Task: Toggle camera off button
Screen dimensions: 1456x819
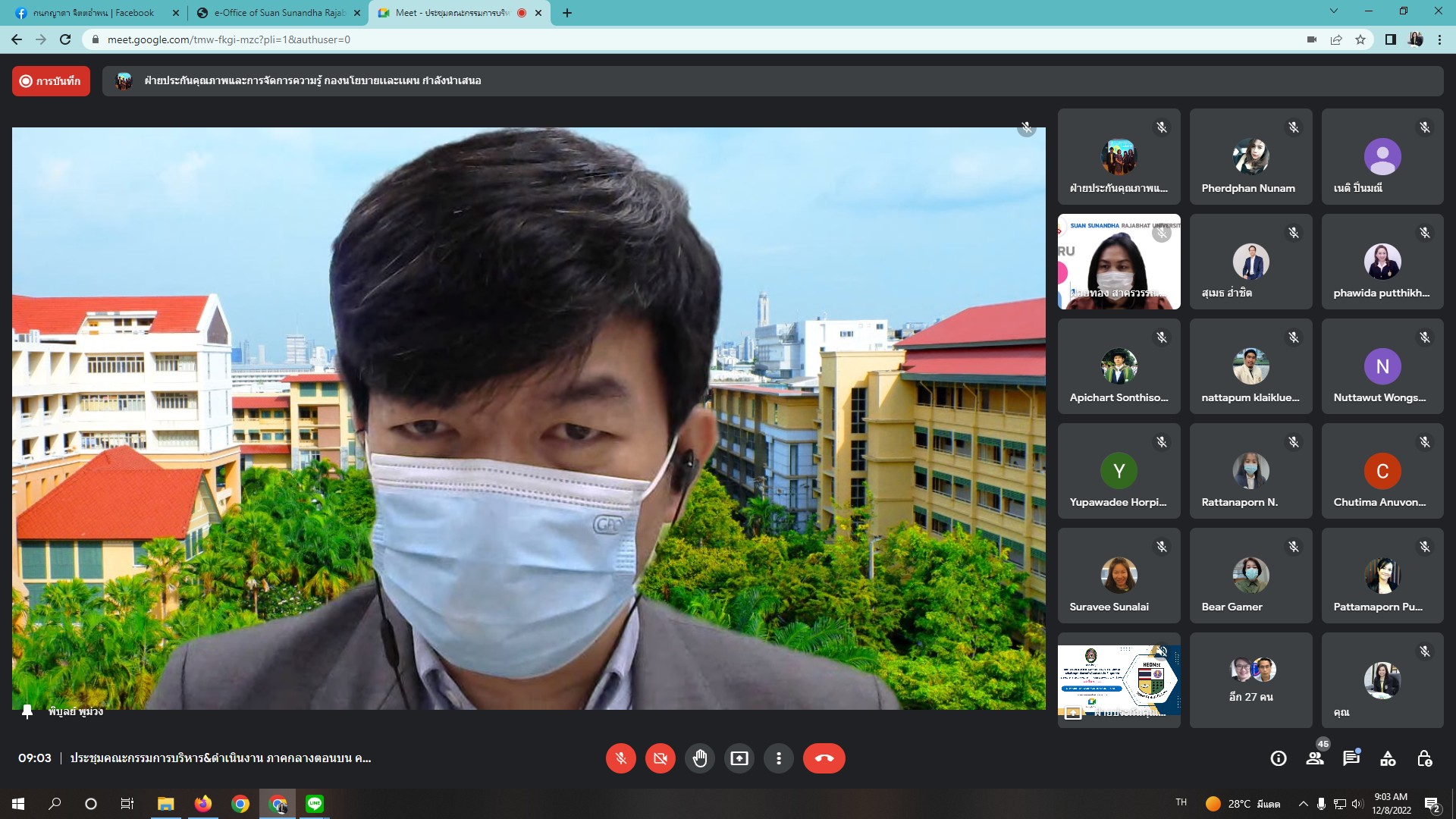Action: click(661, 758)
